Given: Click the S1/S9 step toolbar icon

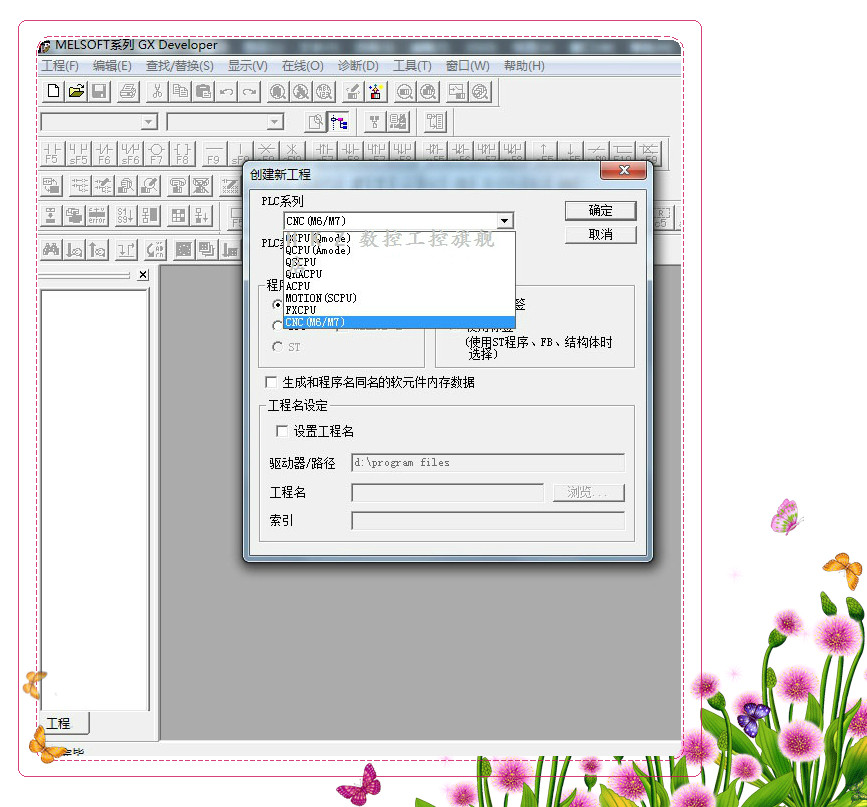Looking at the screenshot, I should pyautogui.click(x=125, y=215).
